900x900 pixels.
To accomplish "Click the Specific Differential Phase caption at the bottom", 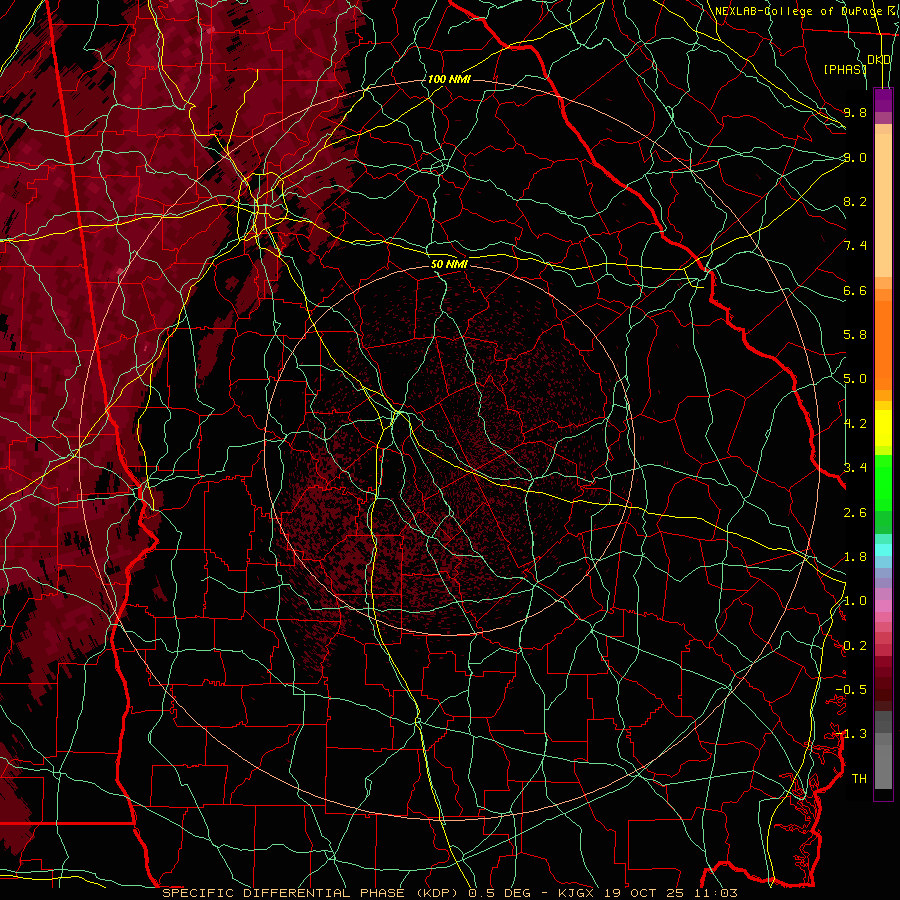I will 449,893.
